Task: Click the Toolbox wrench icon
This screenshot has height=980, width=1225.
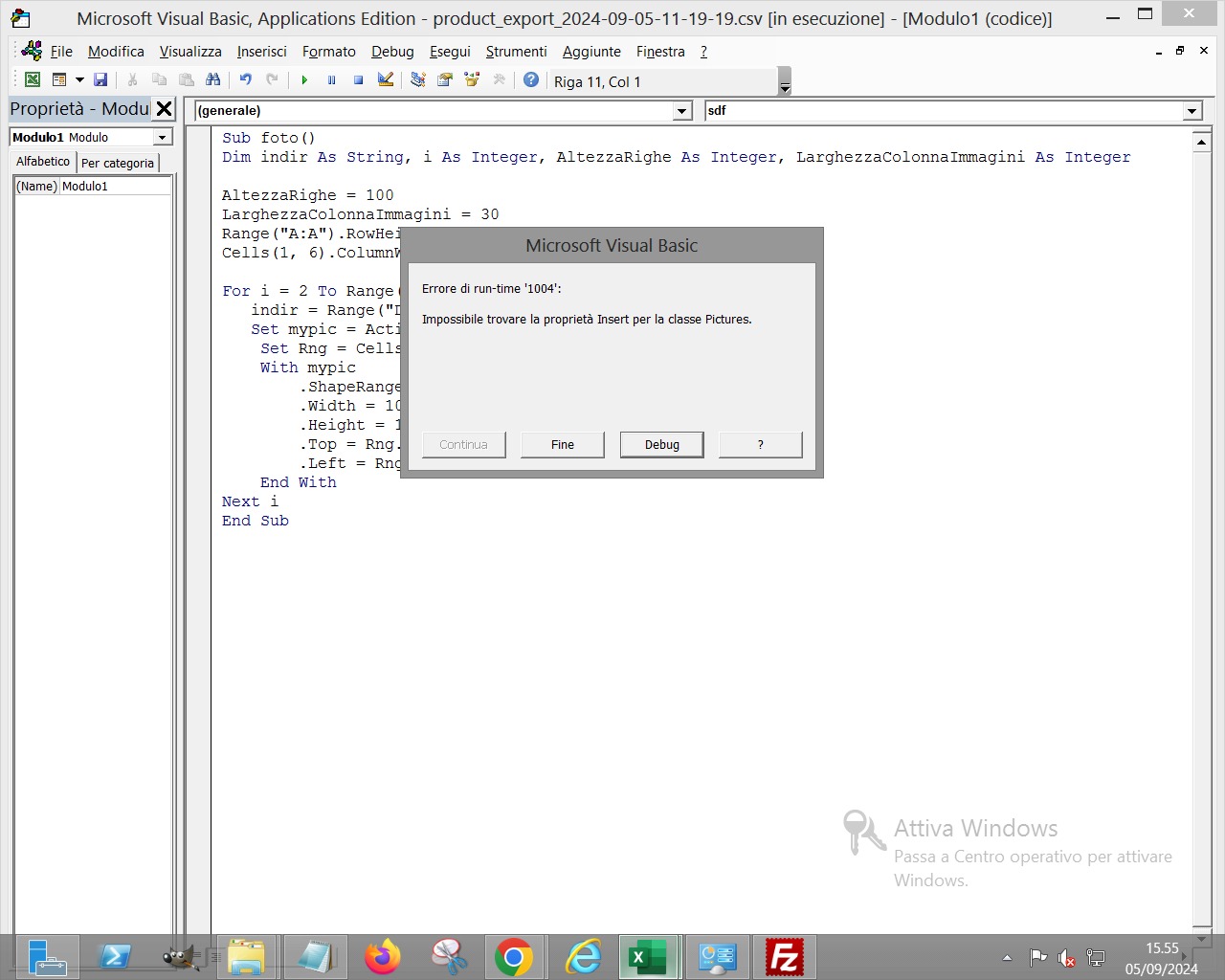Action: point(499,80)
